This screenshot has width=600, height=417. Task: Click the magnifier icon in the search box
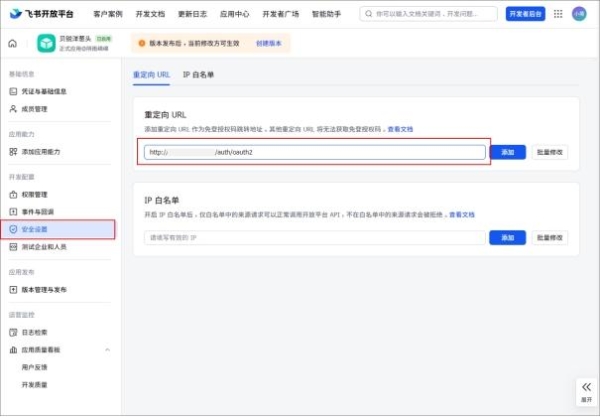click(368, 14)
